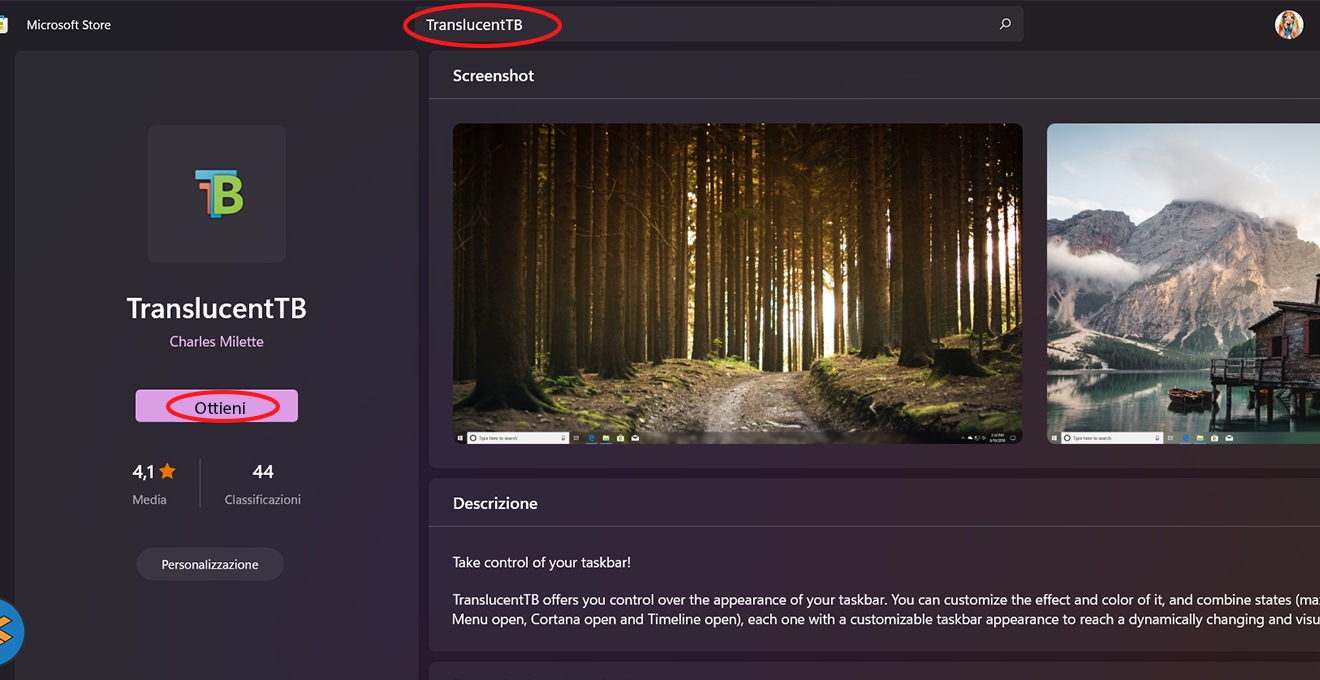This screenshot has height=680, width=1320.
Task: Click the 'Take control of your taskbar!' text
Action: 542,563
